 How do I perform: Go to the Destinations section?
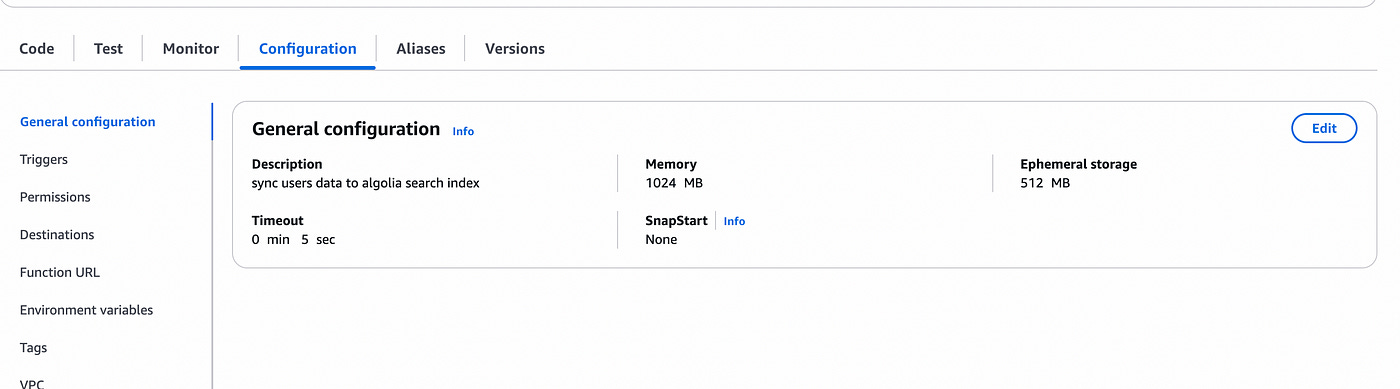(x=57, y=235)
